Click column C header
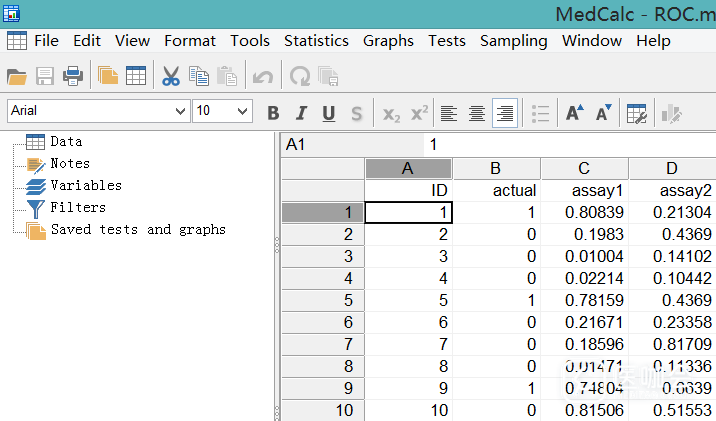Screen dimensions: 716x421 [584, 168]
